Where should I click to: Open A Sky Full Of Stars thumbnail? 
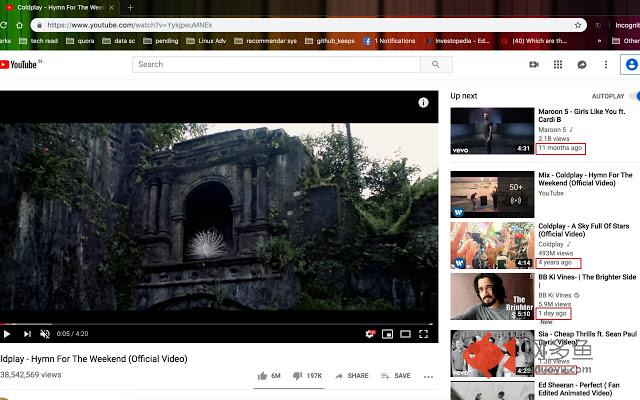point(492,245)
